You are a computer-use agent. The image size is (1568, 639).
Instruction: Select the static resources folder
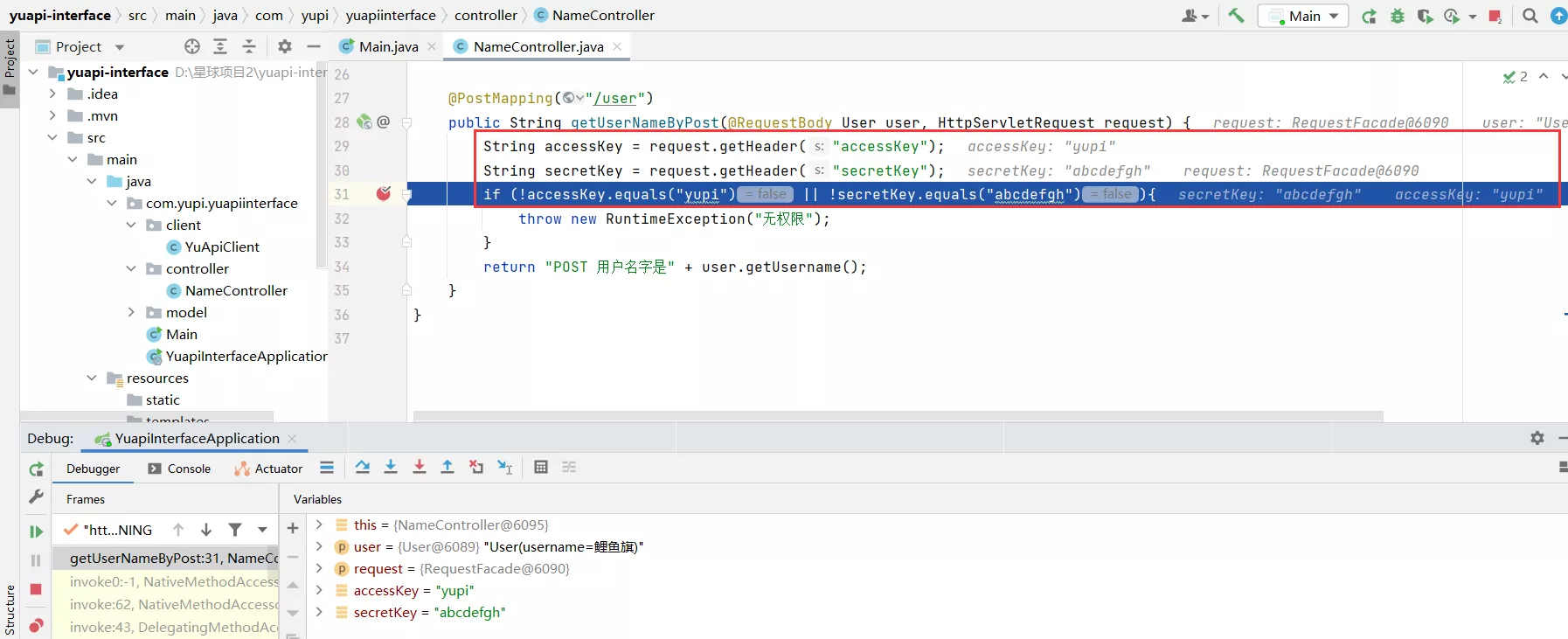(x=163, y=399)
